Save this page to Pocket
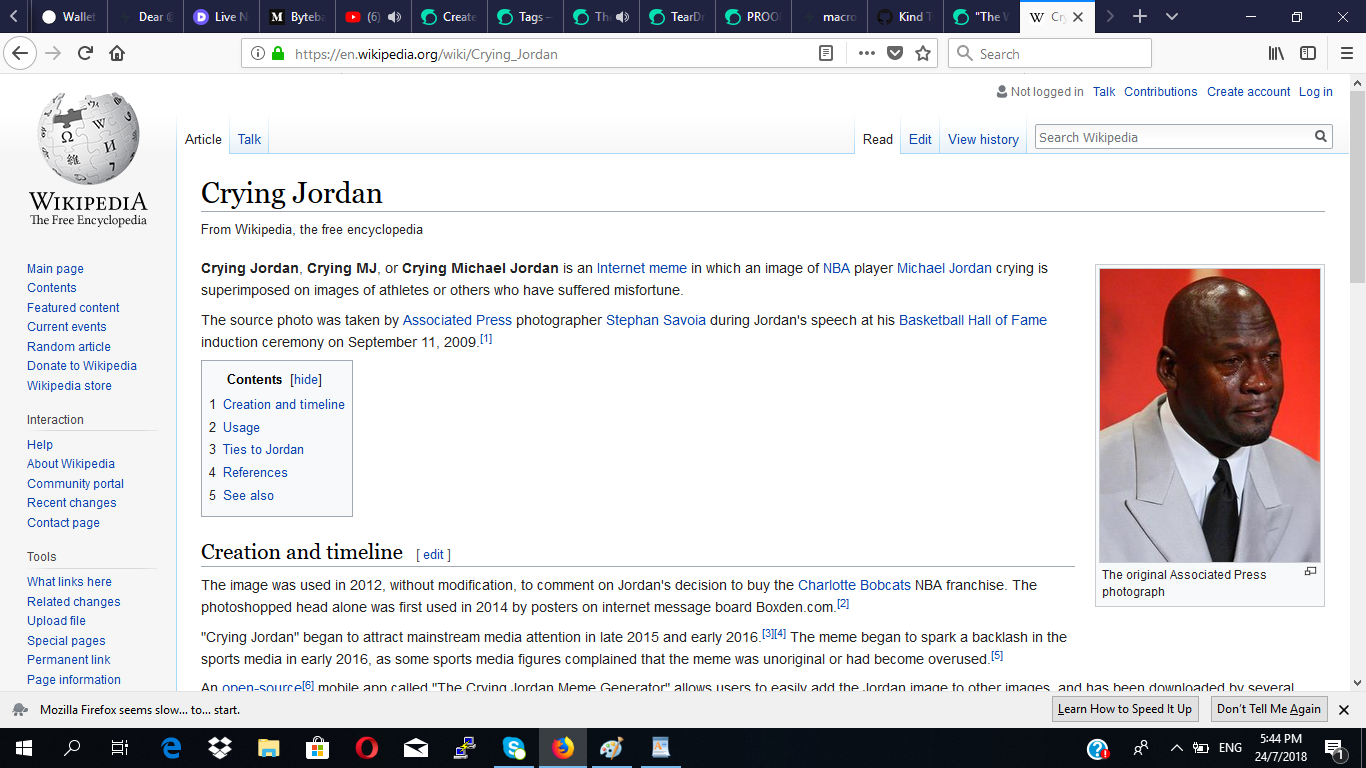Viewport: 1366px width, 768px height. pyautogui.click(x=895, y=54)
